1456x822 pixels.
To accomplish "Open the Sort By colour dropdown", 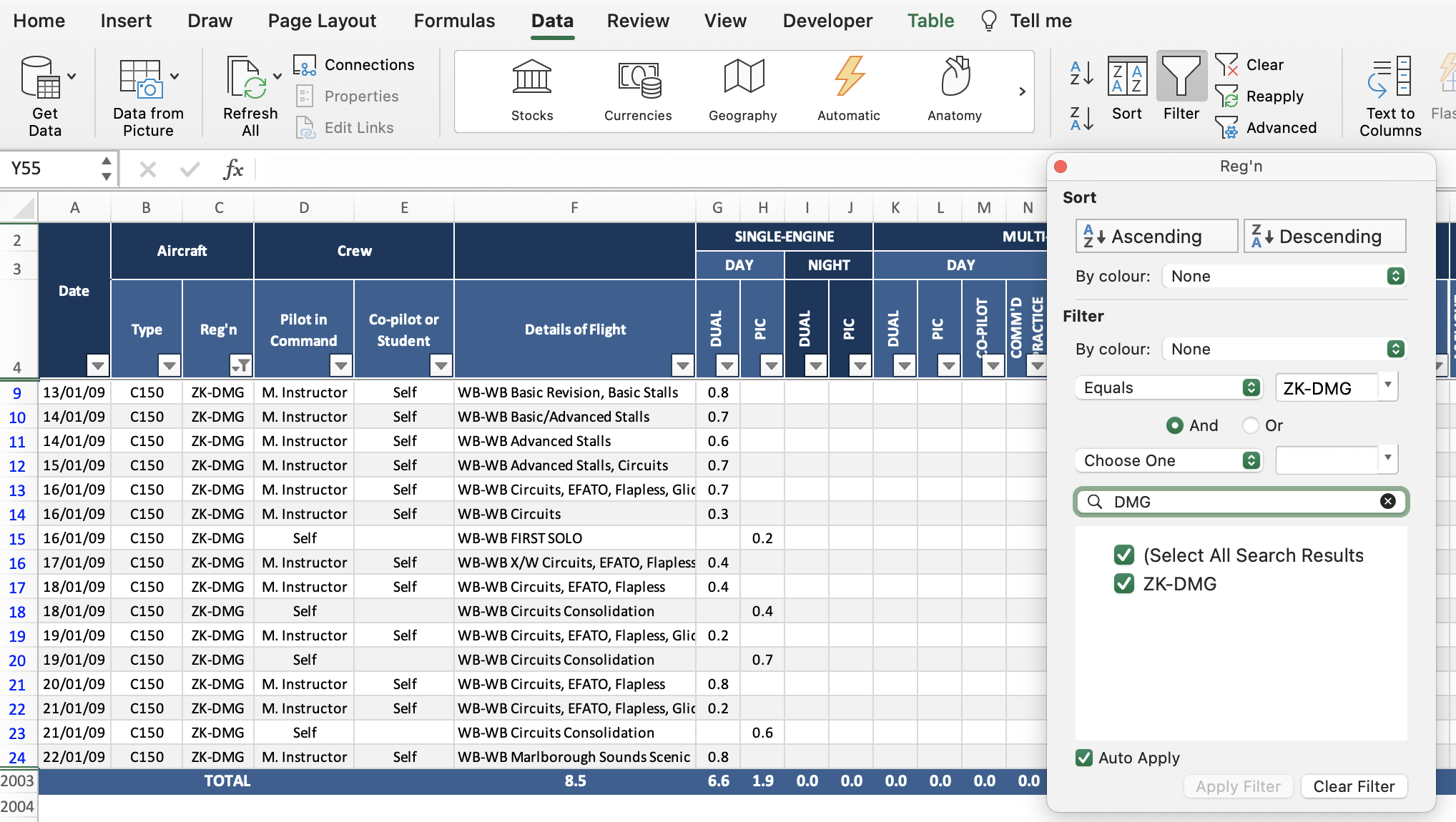I will [1284, 277].
